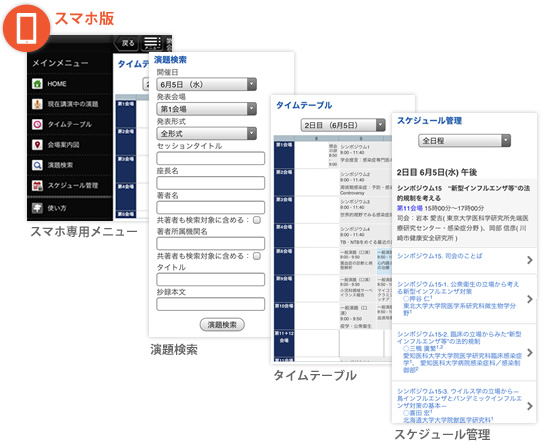Open シンポジウム15-3 ウイルス学の立場 entry

click(464, 403)
